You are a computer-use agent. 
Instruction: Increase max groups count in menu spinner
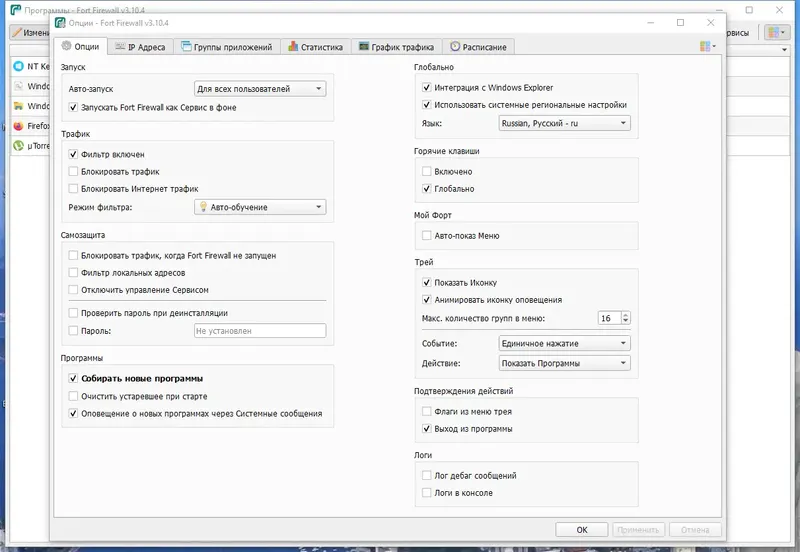pyautogui.click(x=626, y=315)
